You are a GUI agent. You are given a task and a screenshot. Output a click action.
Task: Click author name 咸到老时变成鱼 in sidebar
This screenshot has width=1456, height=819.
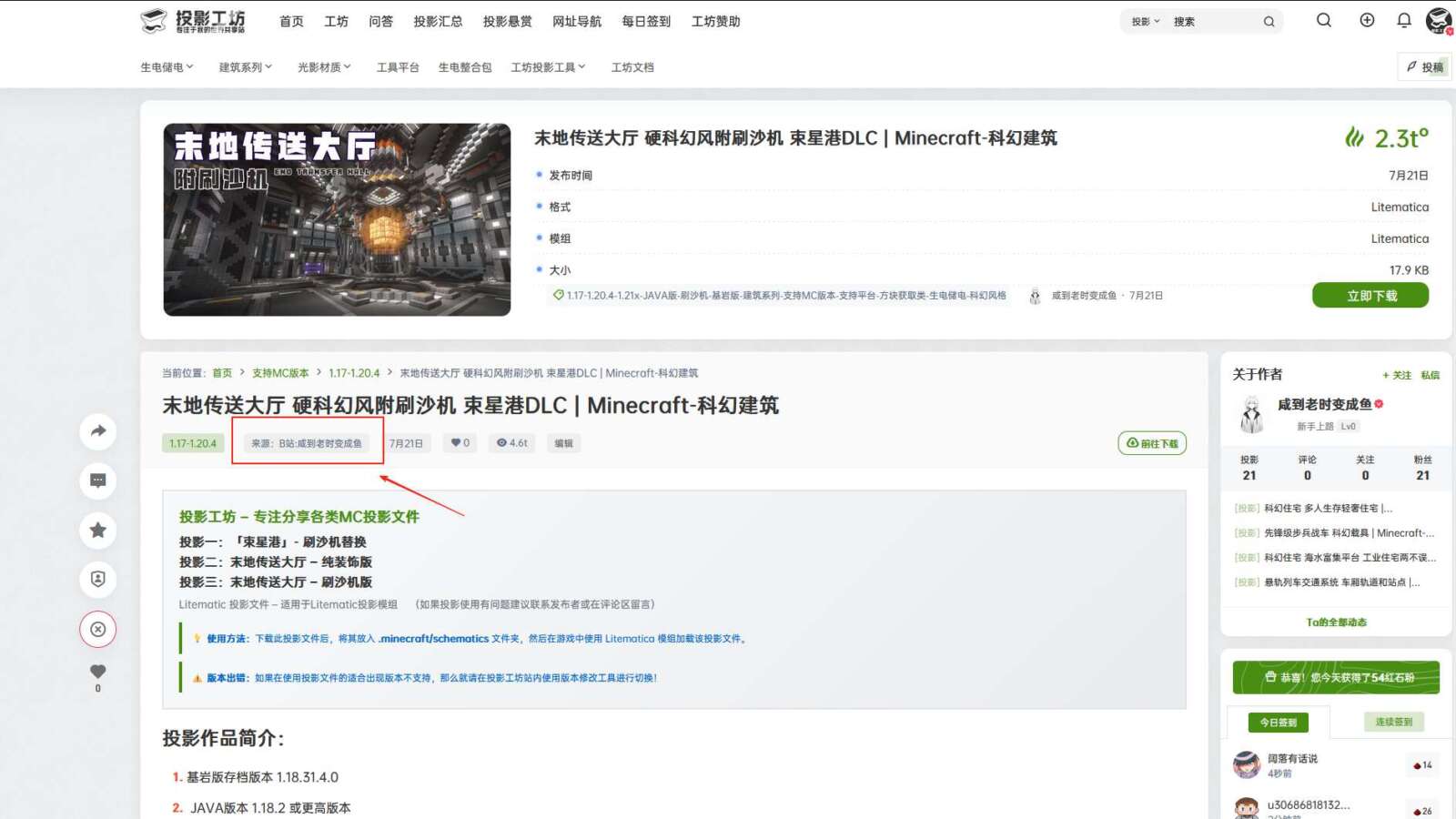click(x=1324, y=404)
